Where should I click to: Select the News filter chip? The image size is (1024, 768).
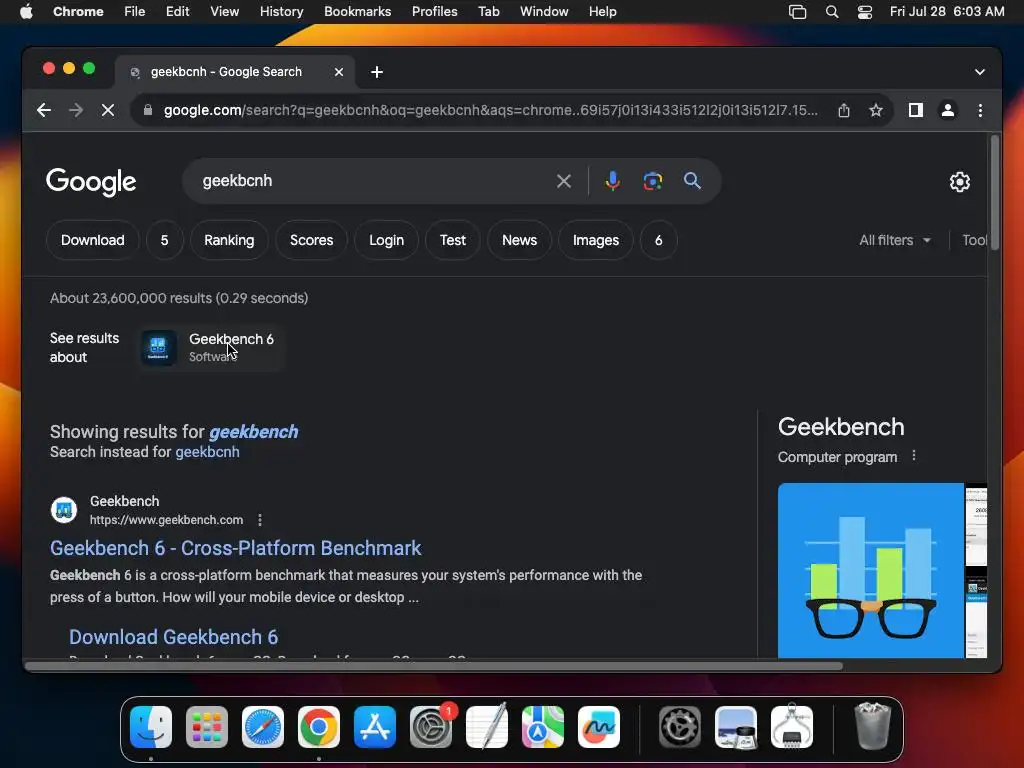tap(519, 240)
